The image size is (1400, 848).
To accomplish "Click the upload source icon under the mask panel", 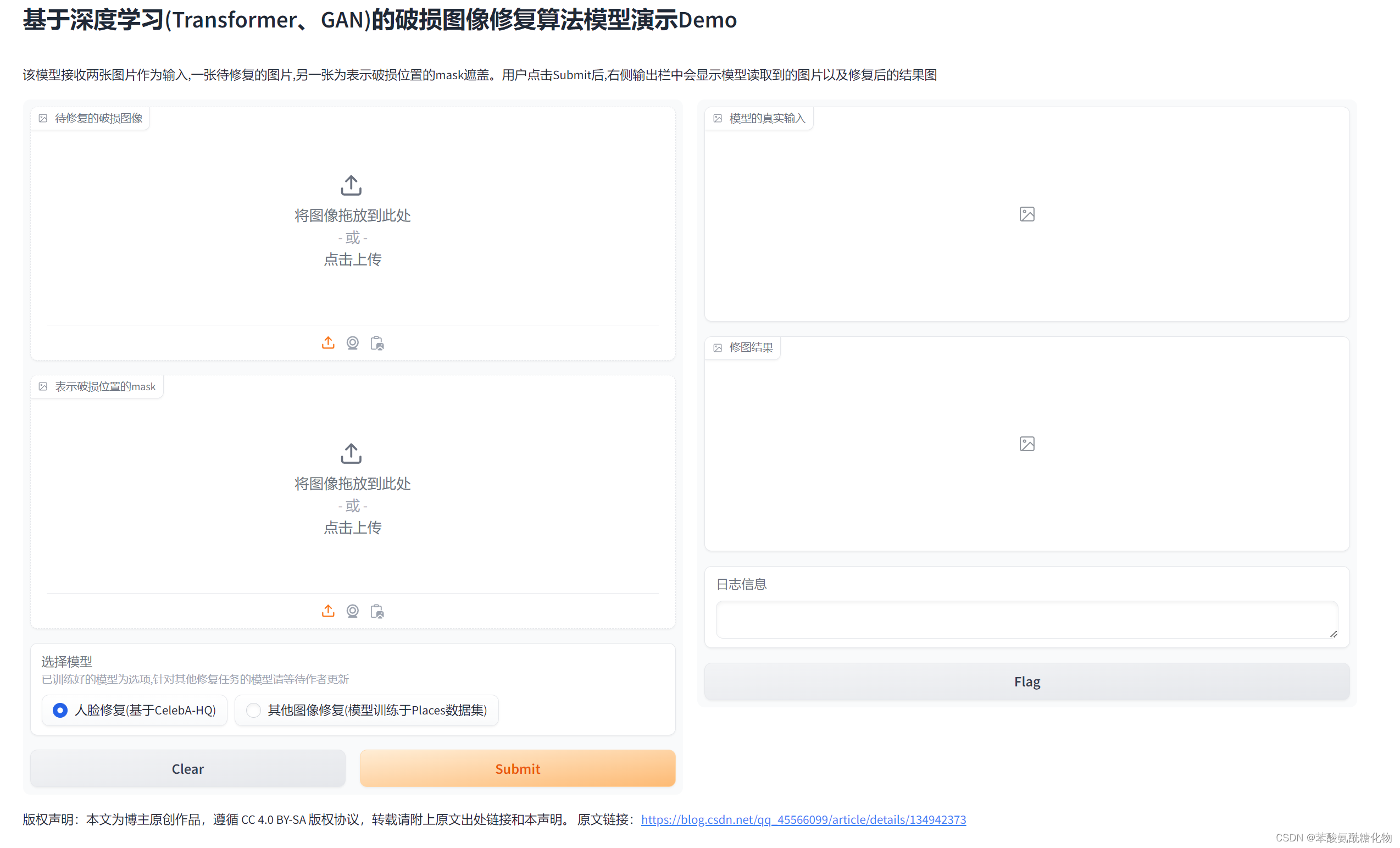I will (328, 611).
